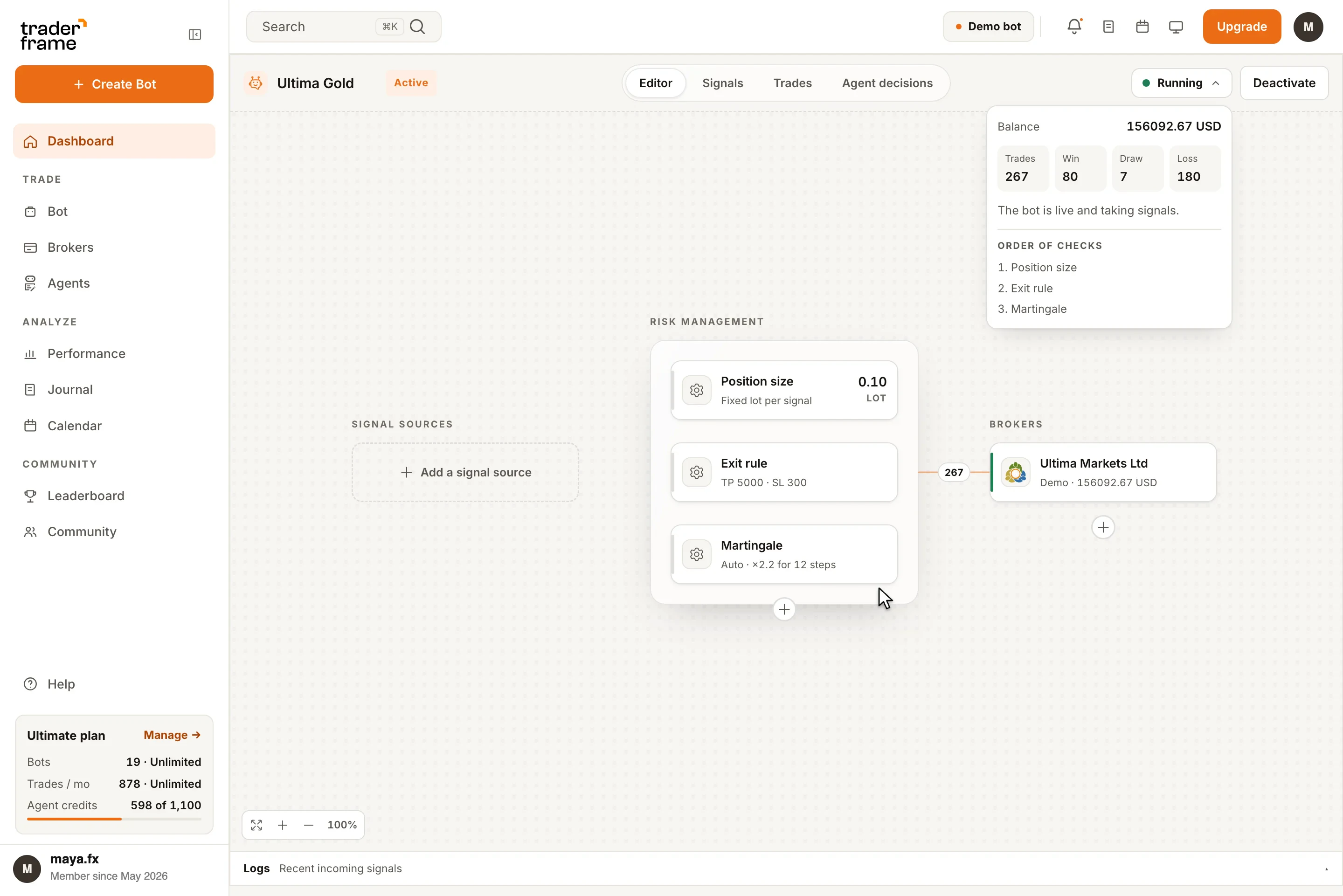The width and height of the screenshot is (1343, 896).
Task: Expand the Logs panel arrow
Action: point(1326,869)
